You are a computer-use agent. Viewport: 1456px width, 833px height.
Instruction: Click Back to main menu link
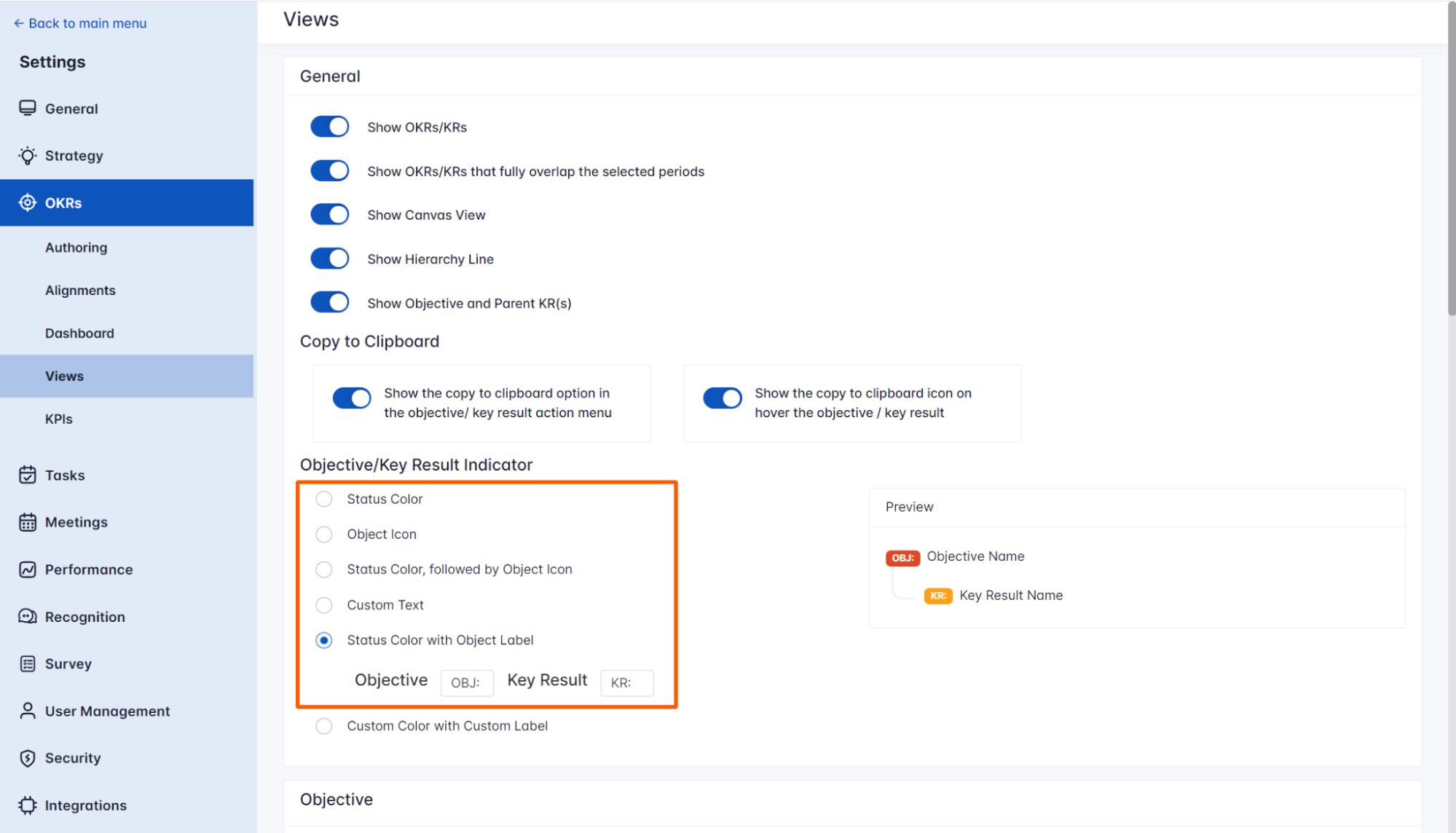pos(80,23)
